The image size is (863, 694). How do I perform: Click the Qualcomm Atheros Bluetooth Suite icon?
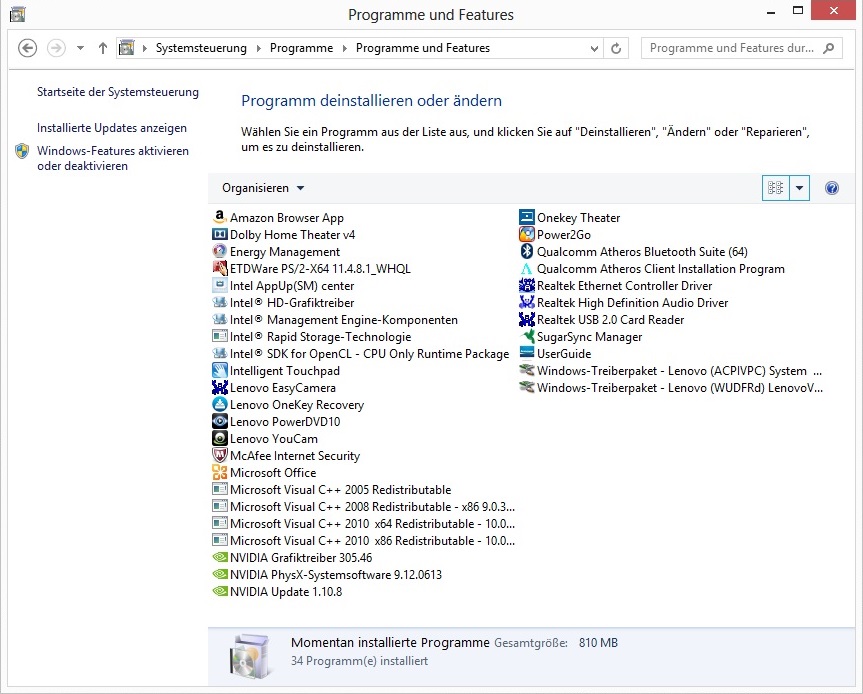(x=527, y=252)
